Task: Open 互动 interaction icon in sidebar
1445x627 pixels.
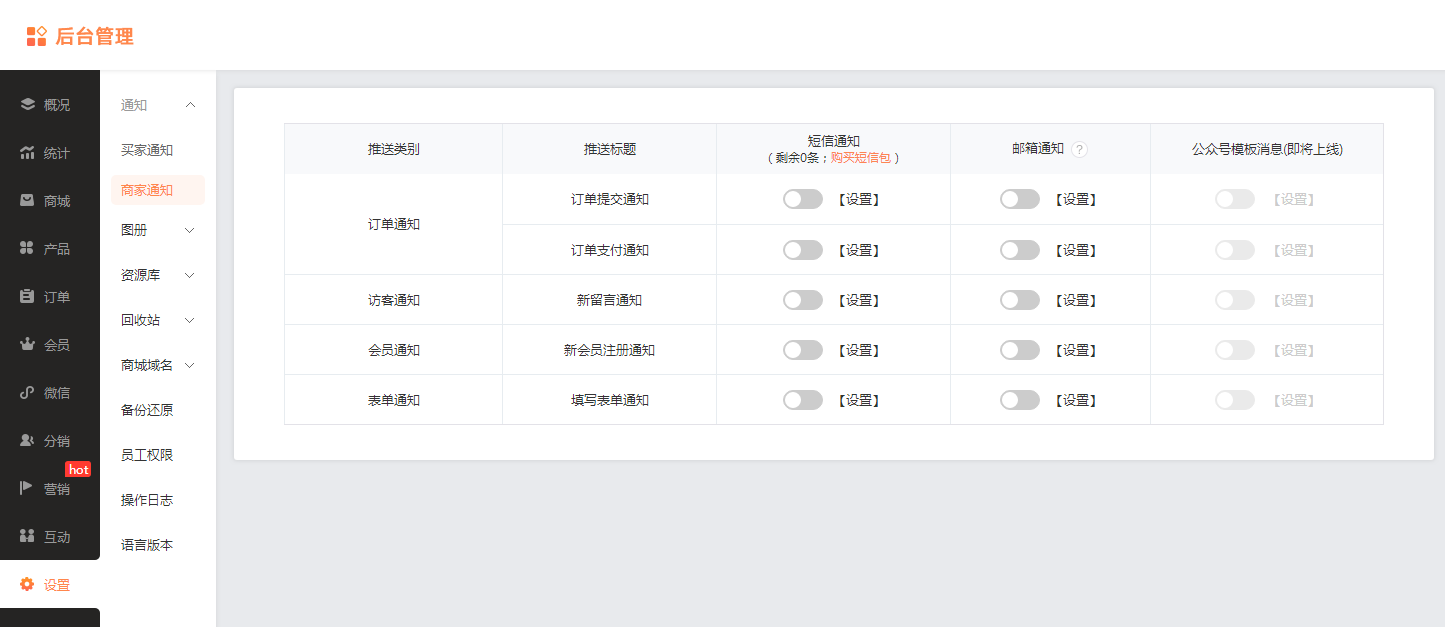Action: coord(28,536)
